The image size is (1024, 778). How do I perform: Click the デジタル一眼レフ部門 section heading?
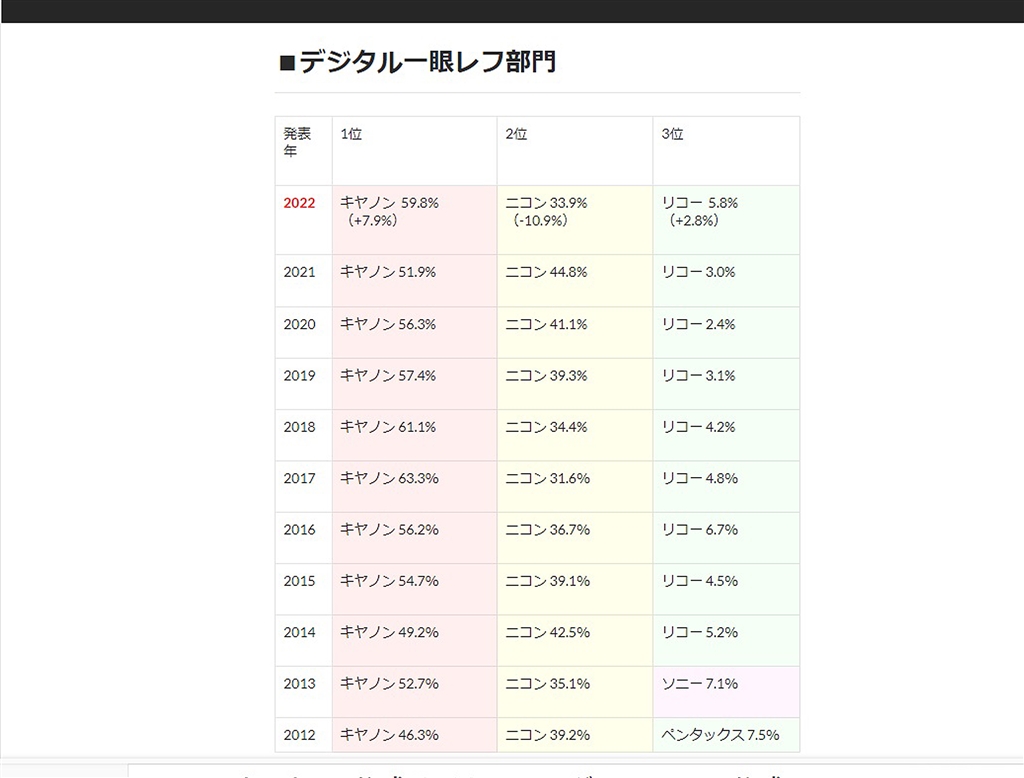417,63
